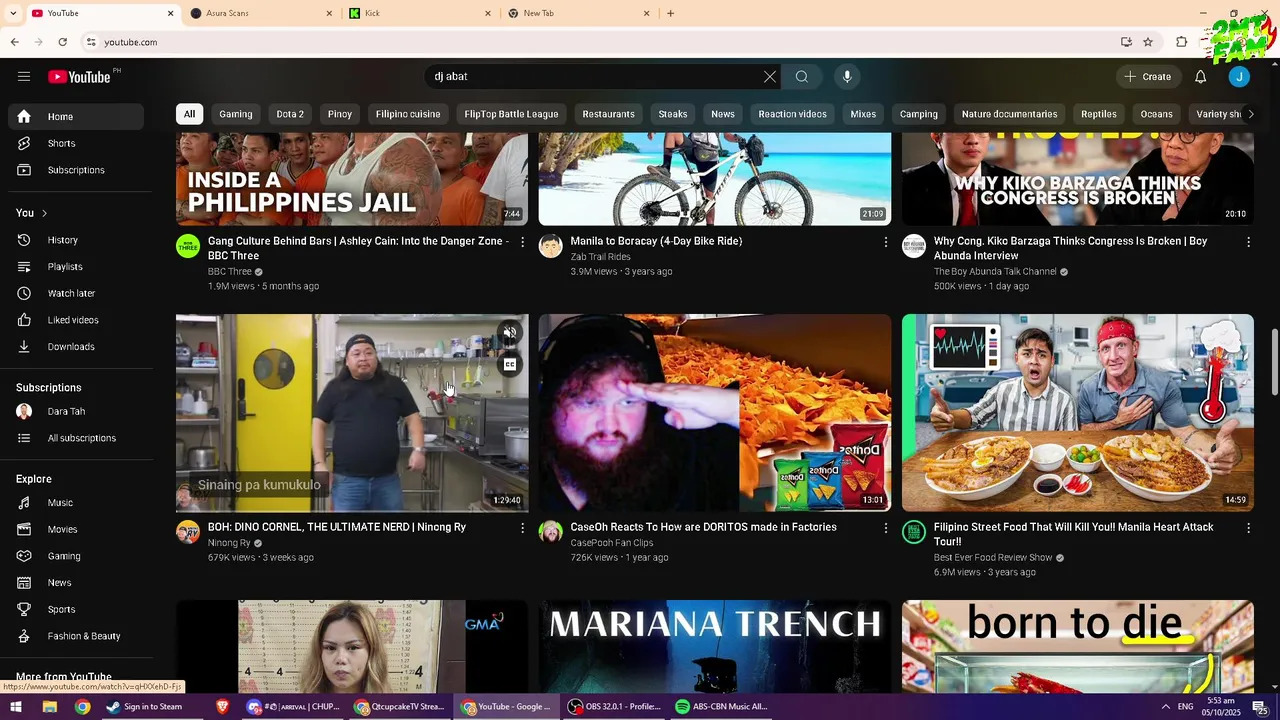Open options menu for Kiko Barzaga video
This screenshot has width=1280, height=720.
pos(1248,242)
